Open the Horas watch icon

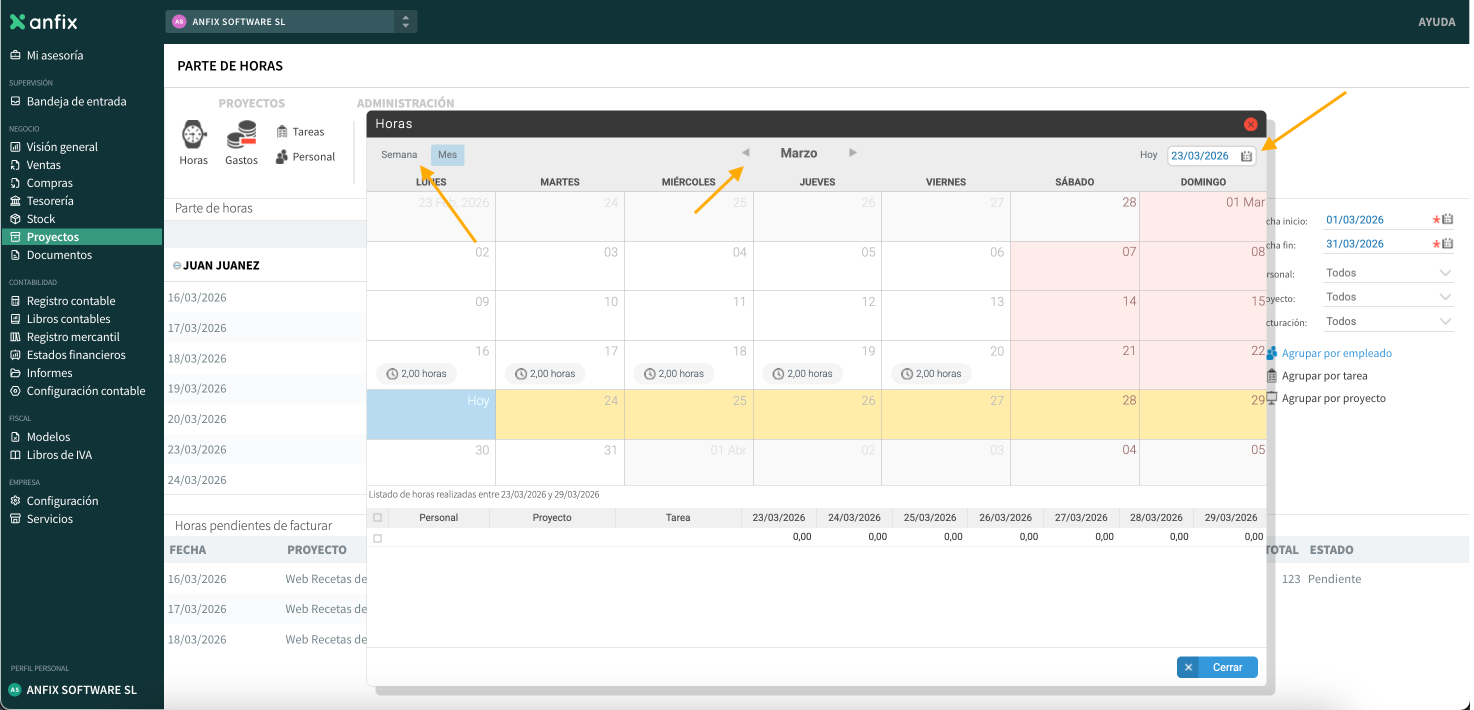click(194, 136)
